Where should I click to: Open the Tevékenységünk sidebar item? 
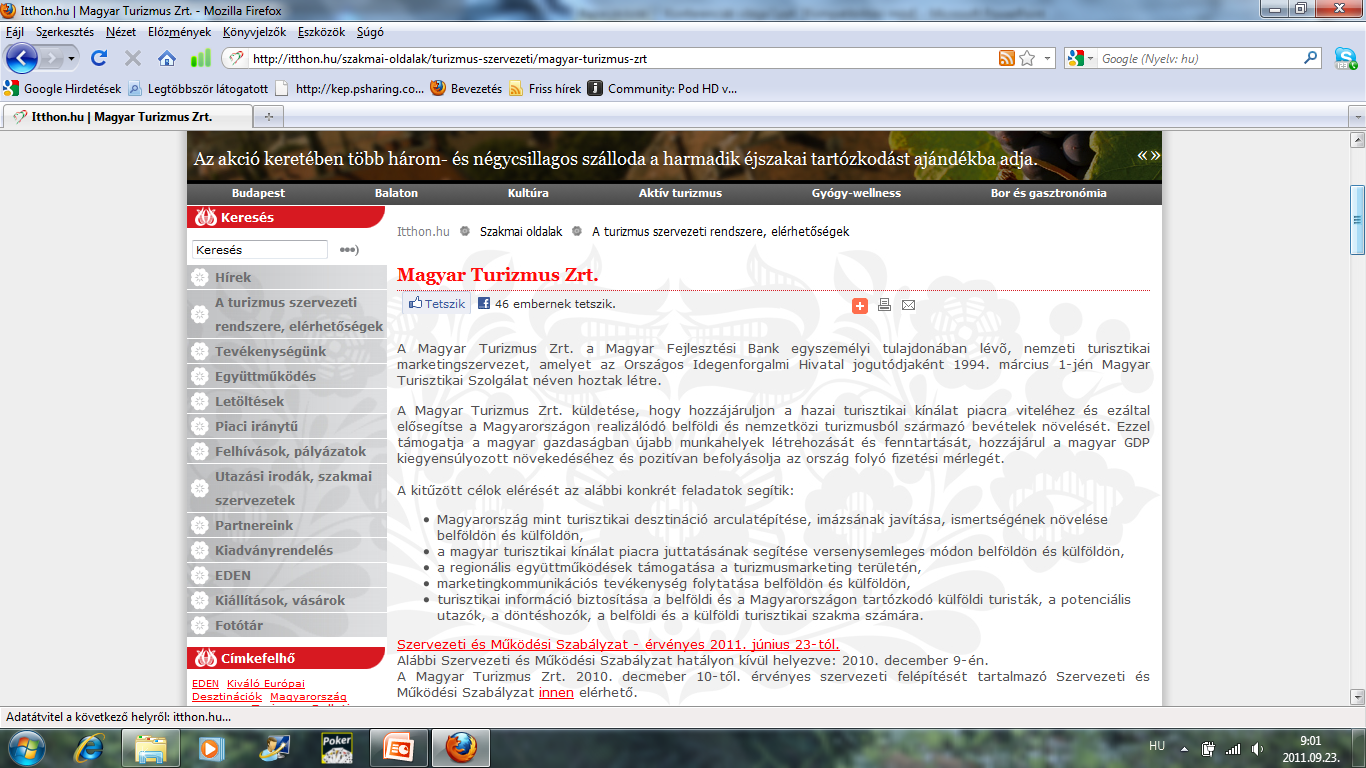point(287,351)
